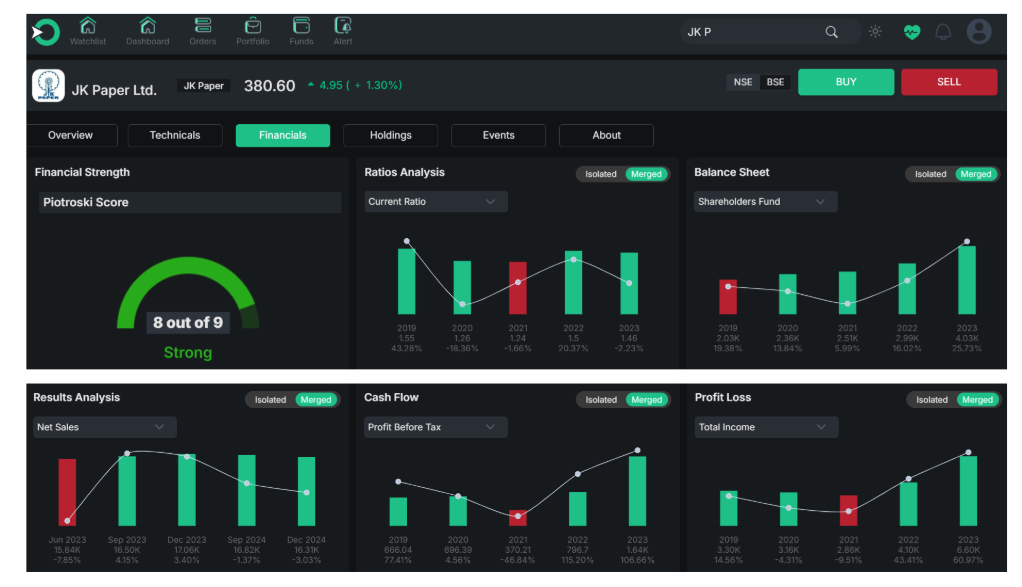1022x587 pixels.
Task: Click the JK Paper Ltd. company name
Action: point(114,90)
